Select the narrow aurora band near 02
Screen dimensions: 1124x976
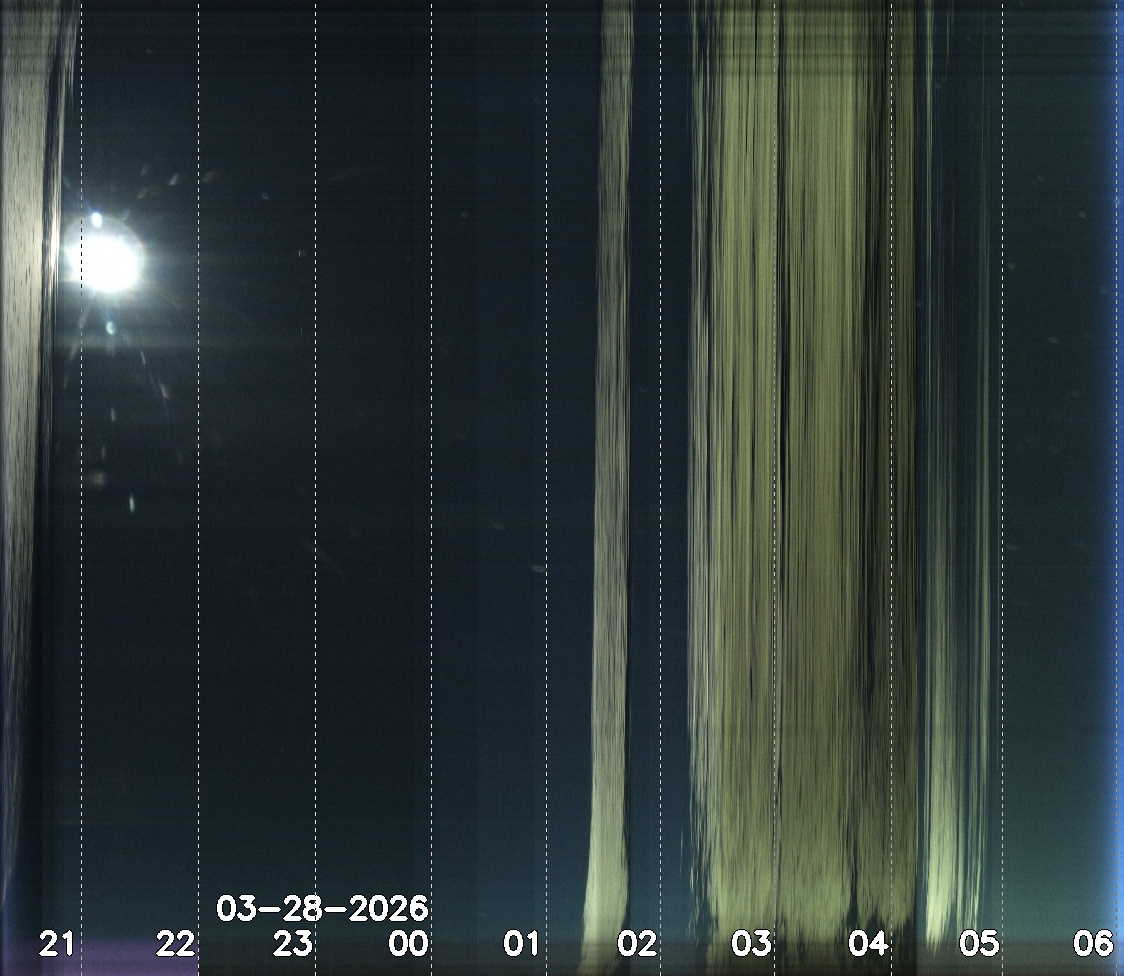tap(612, 450)
